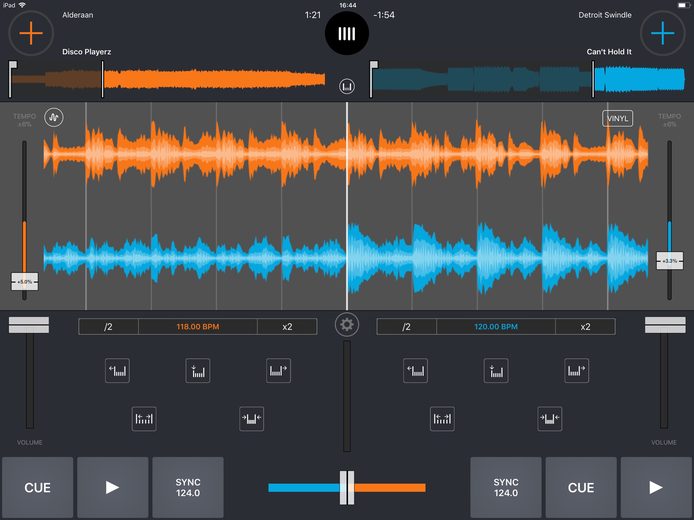Double the right deck BPM with x2
This screenshot has height=520, width=694.
tap(585, 327)
